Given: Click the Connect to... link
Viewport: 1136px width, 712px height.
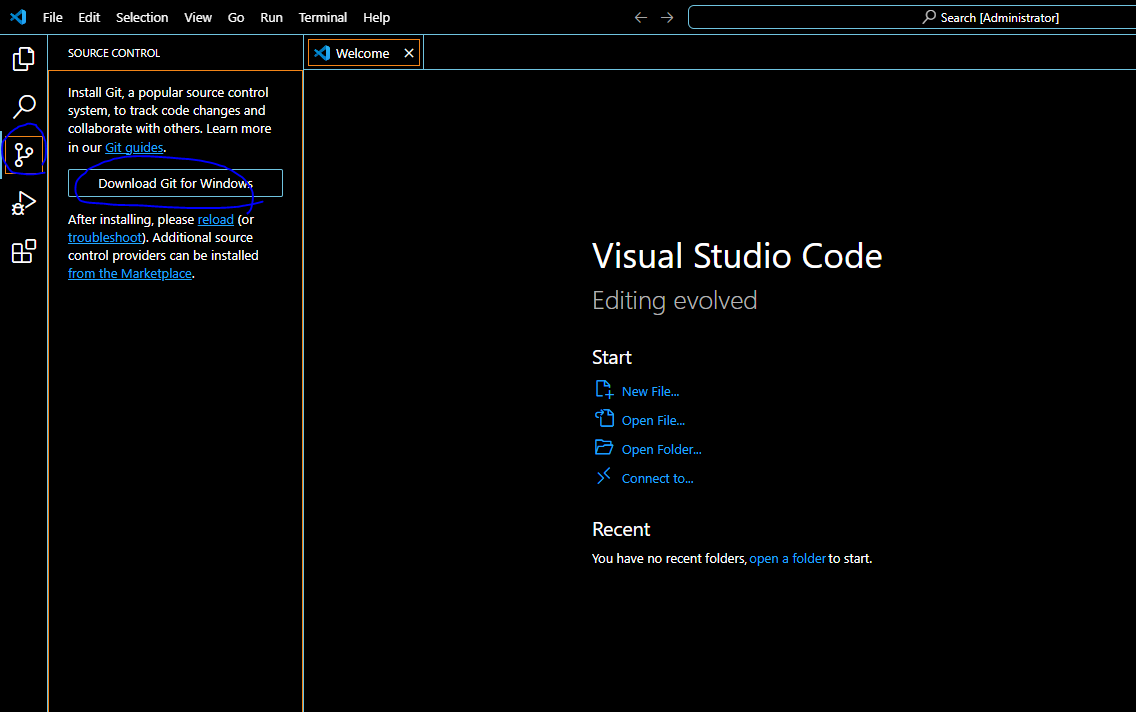Looking at the screenshot, I should click(x=658, y=478).
